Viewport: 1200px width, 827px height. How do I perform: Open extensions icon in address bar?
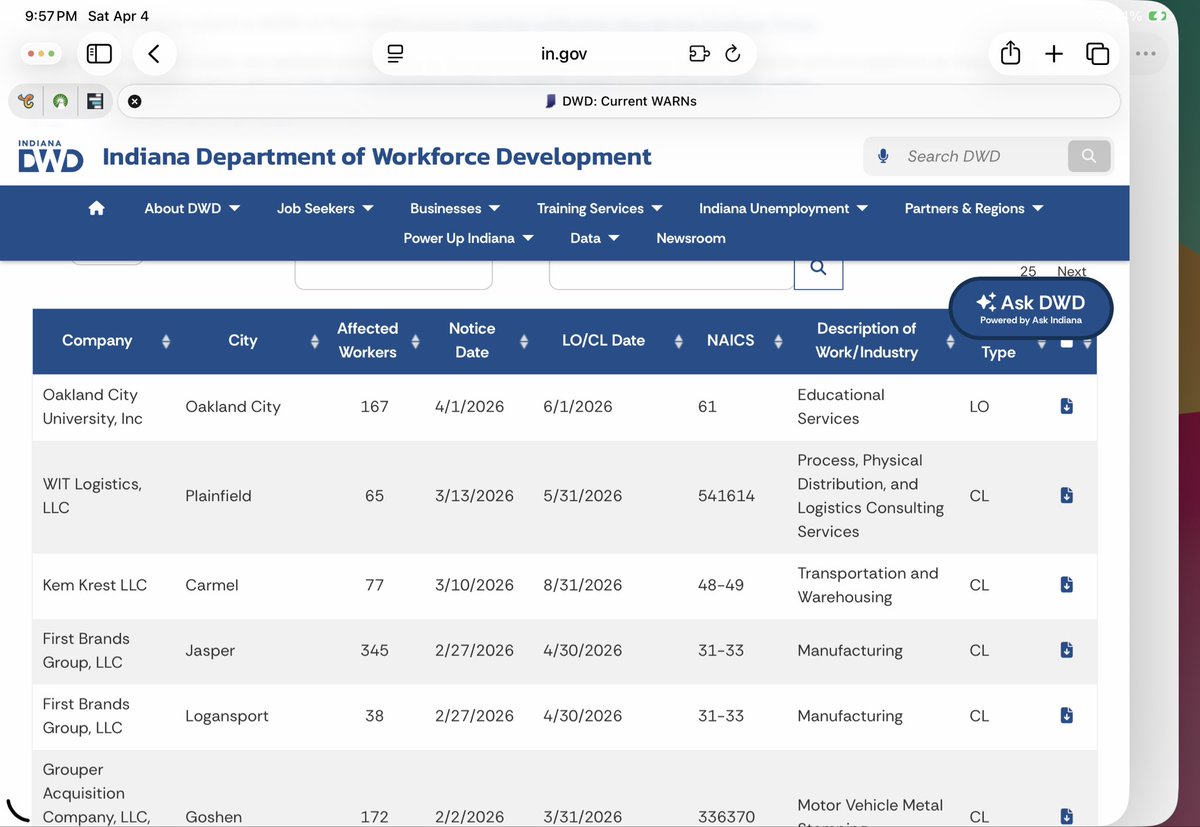699,54
